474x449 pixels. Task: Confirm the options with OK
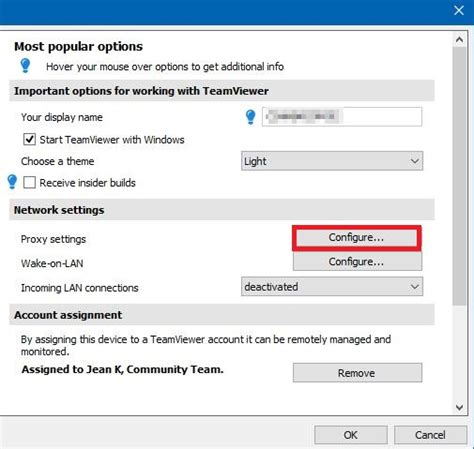coord(351,435)
